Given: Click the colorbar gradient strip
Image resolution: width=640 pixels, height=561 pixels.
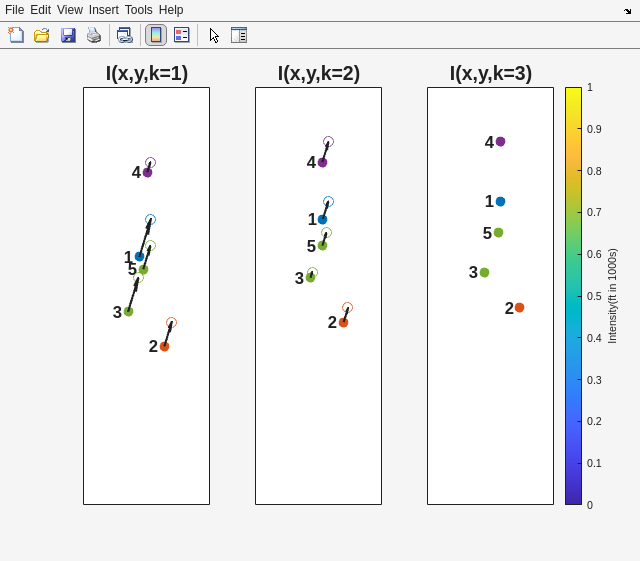Looking at the screenshot, I should [573, 295].
